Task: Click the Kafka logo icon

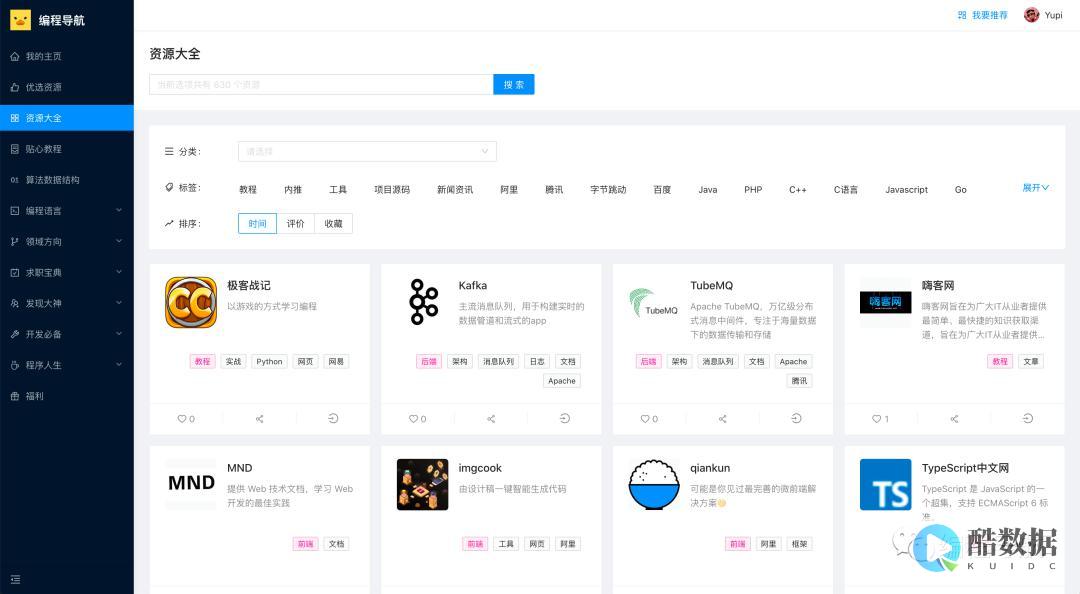Action: tap(423, 302)
